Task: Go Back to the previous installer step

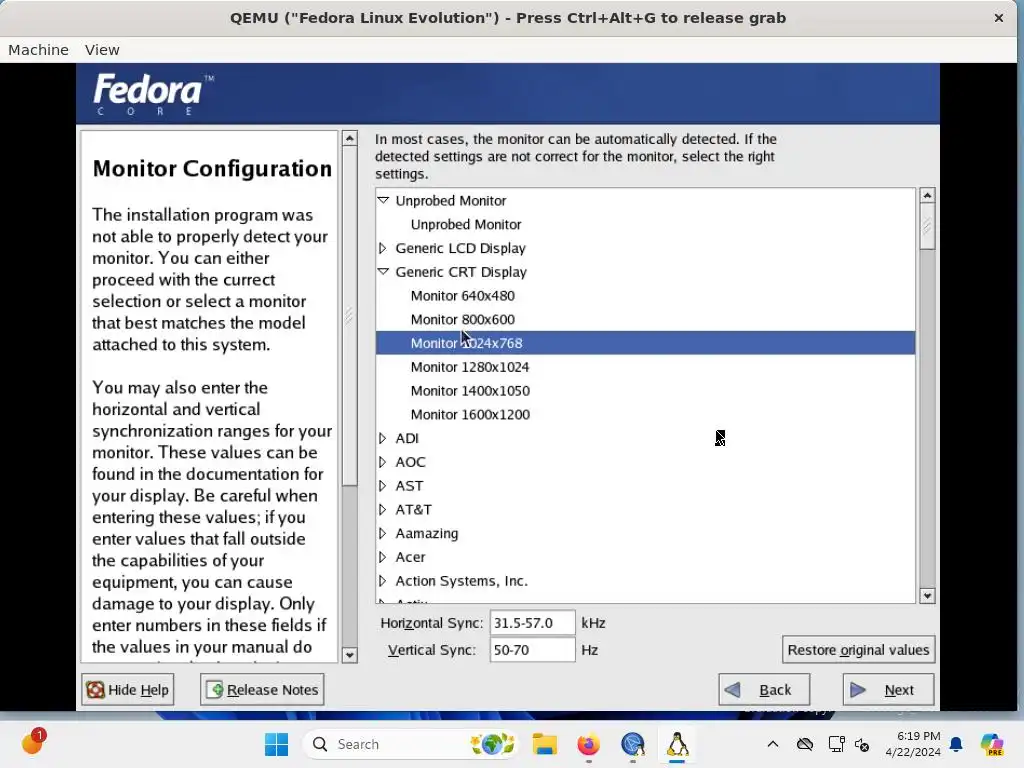Action: coord(764,690)
